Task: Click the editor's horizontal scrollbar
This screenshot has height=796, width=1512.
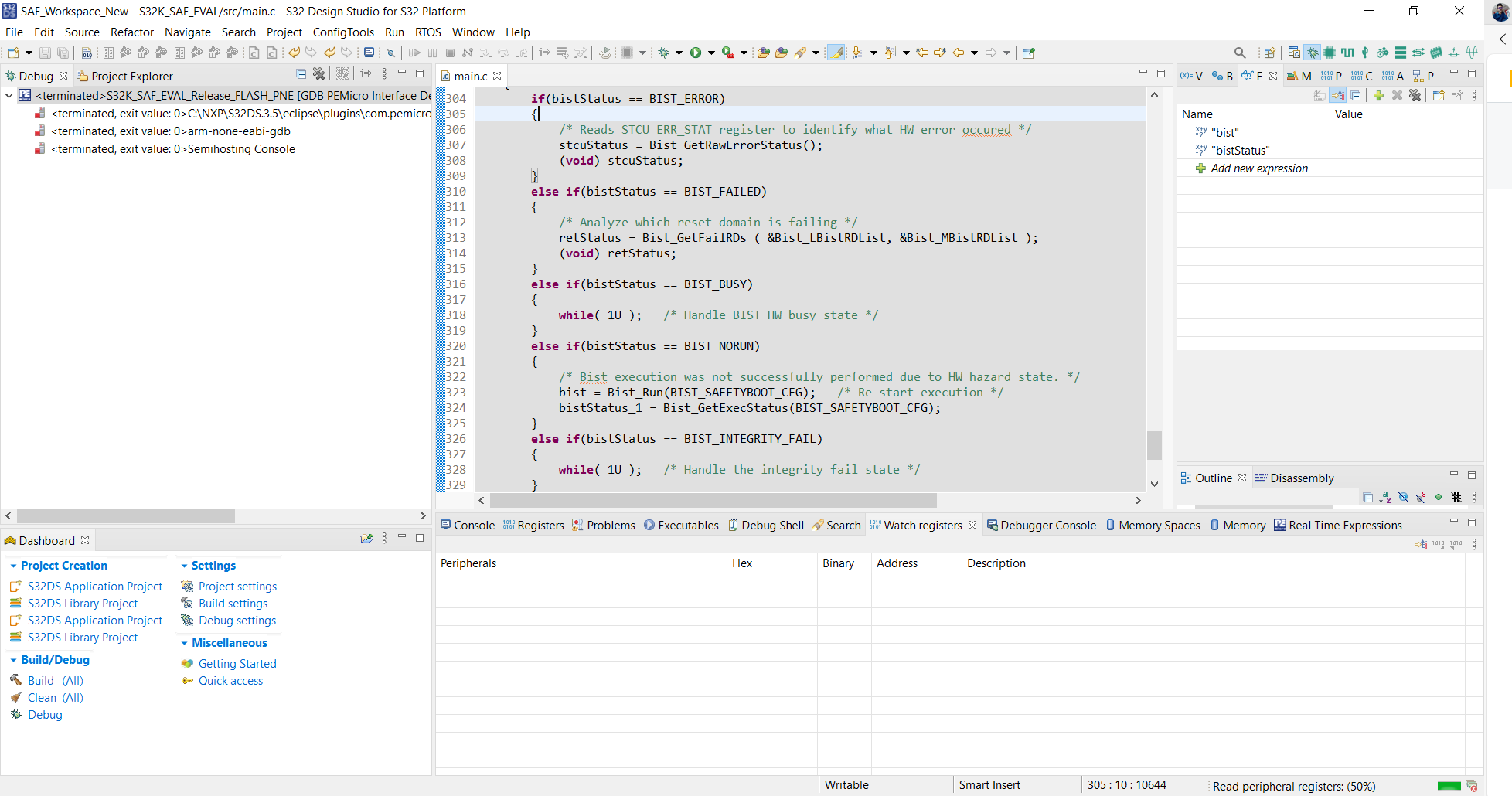Action: tap(711, 500)
